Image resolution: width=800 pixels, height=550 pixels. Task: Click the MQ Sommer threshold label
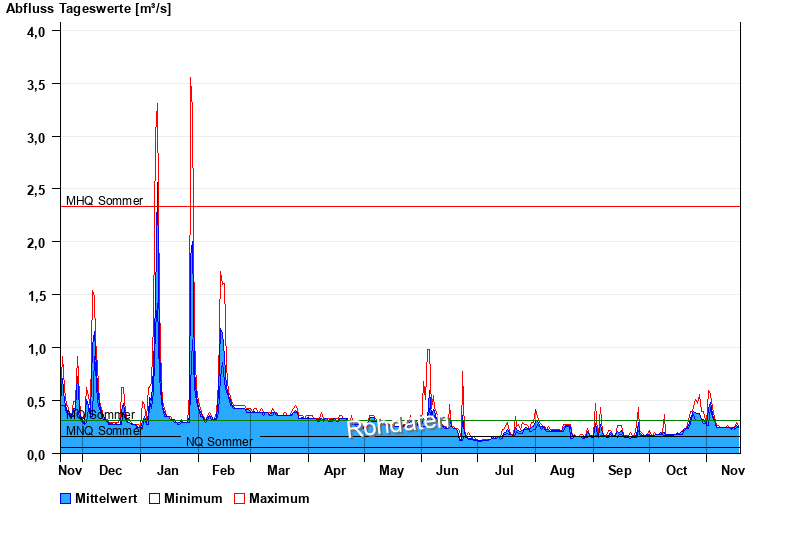point(100,415)
